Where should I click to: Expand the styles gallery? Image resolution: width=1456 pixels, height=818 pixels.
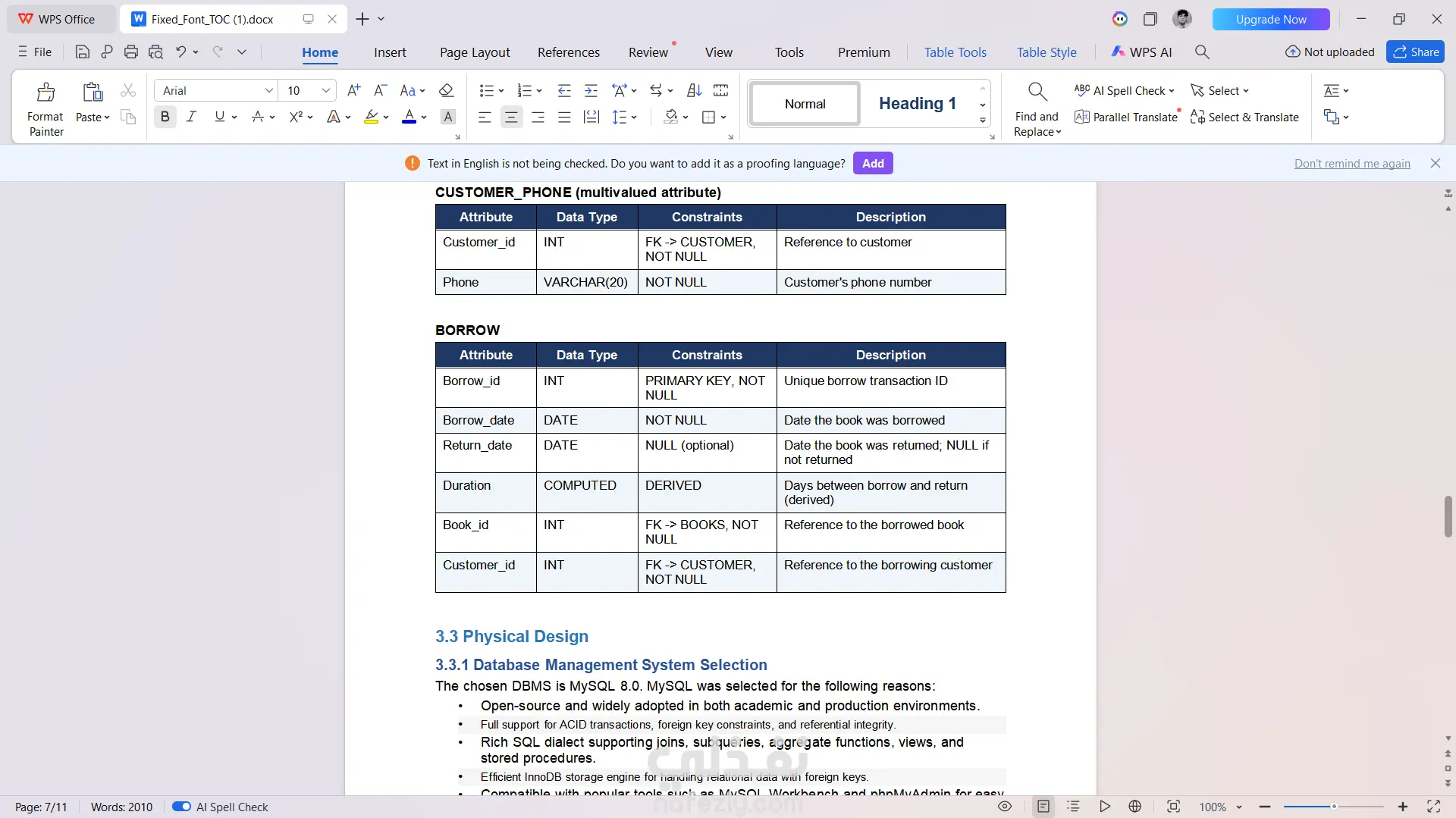click(983, 121)
